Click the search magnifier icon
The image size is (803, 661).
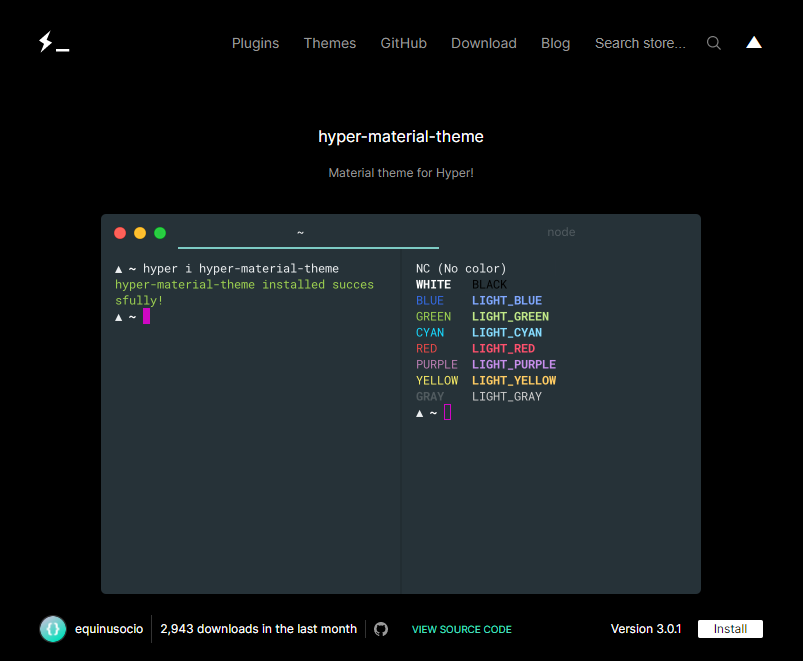[713, 43]
